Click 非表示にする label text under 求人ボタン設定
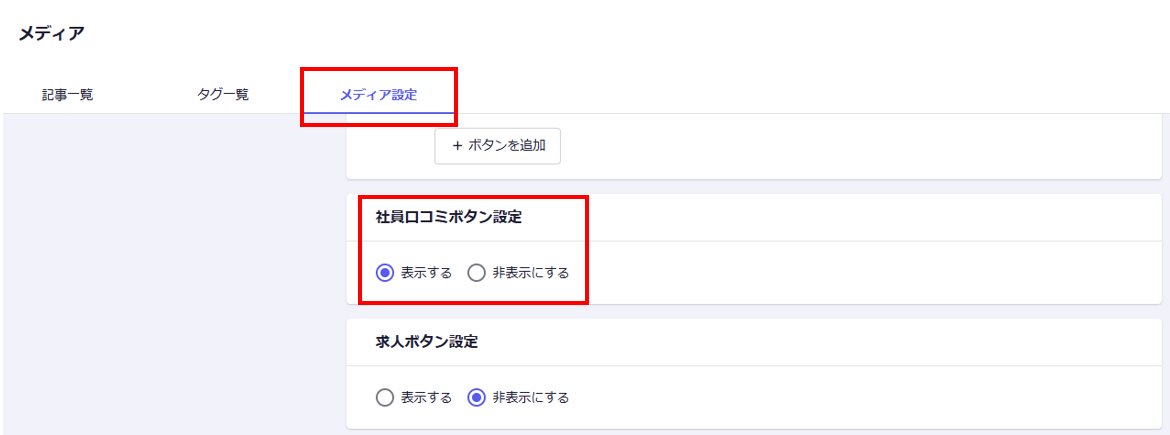This screenshot has width=1170, height=435. tap(530, 397)
